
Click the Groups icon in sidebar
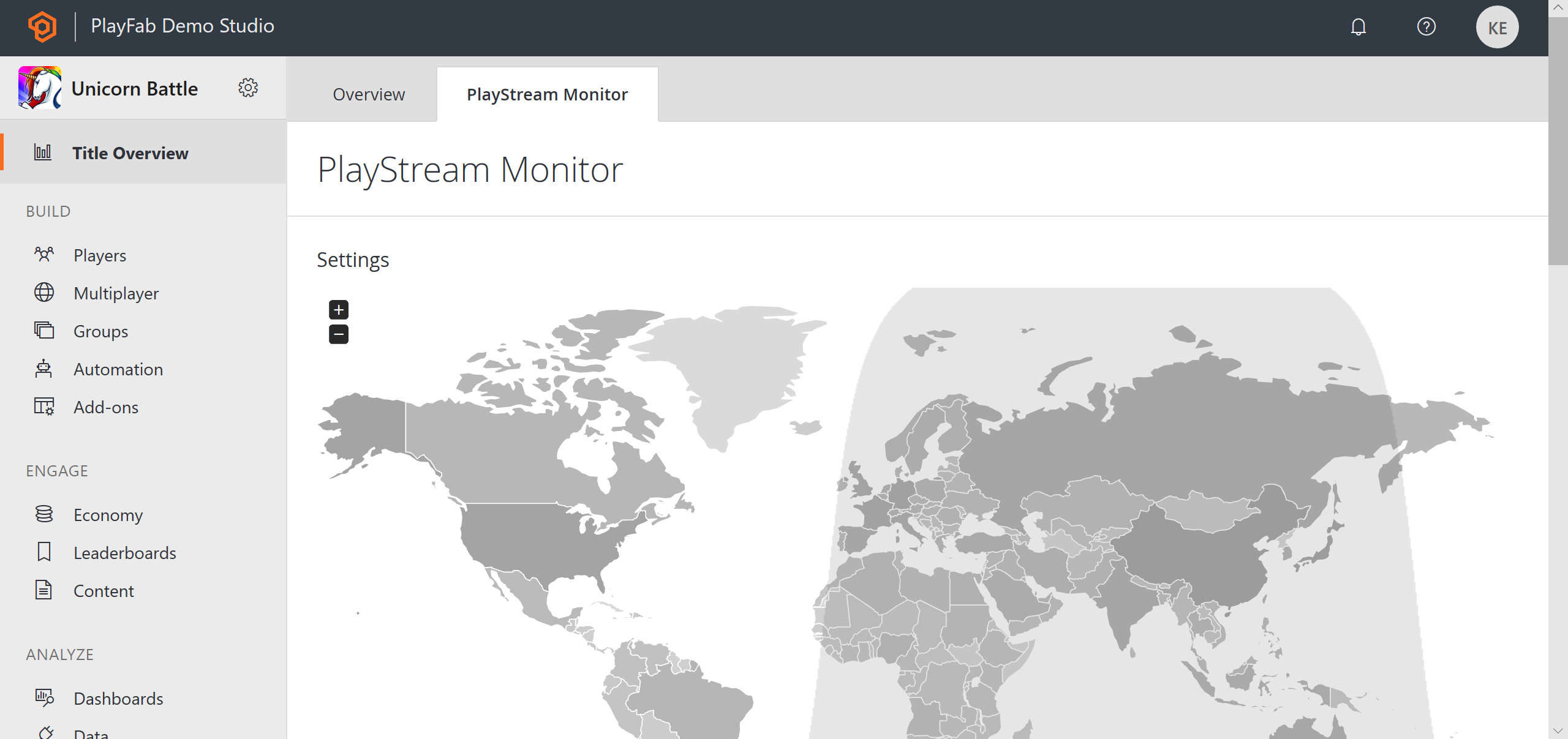click(44, 331)
